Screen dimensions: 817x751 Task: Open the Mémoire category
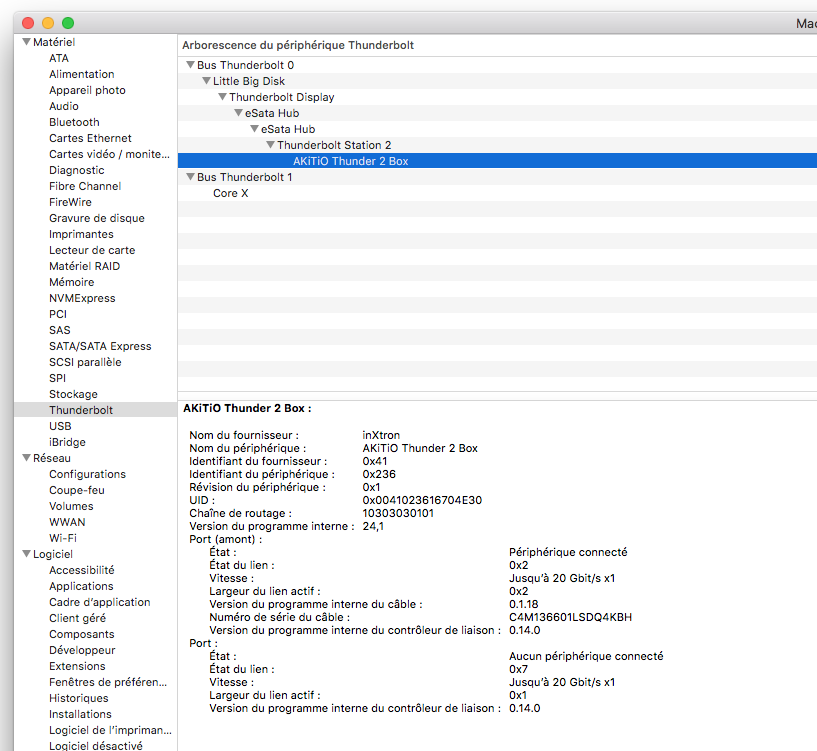(x=72, y=282)
